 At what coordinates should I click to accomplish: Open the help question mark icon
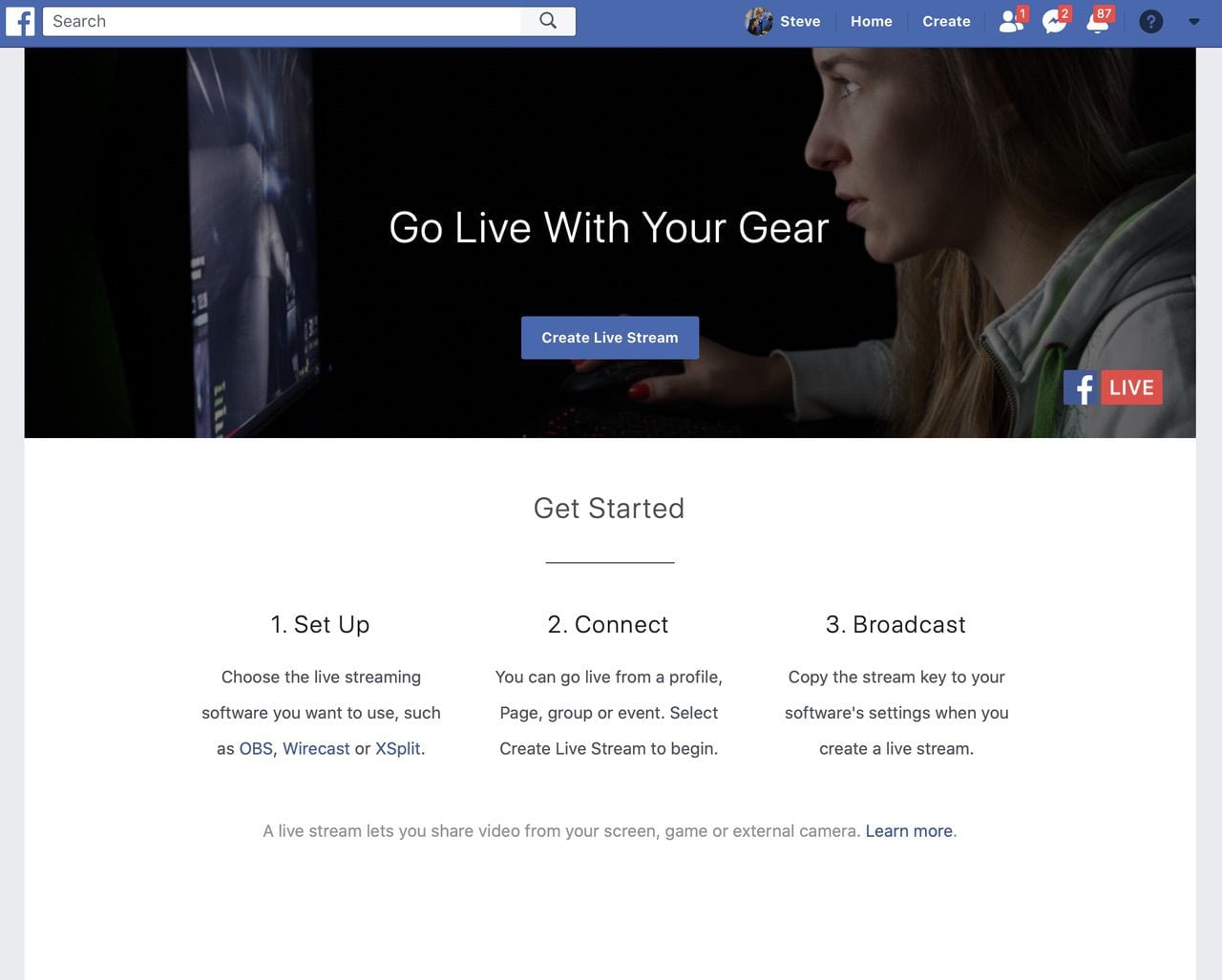click(x=1151, y=21)
